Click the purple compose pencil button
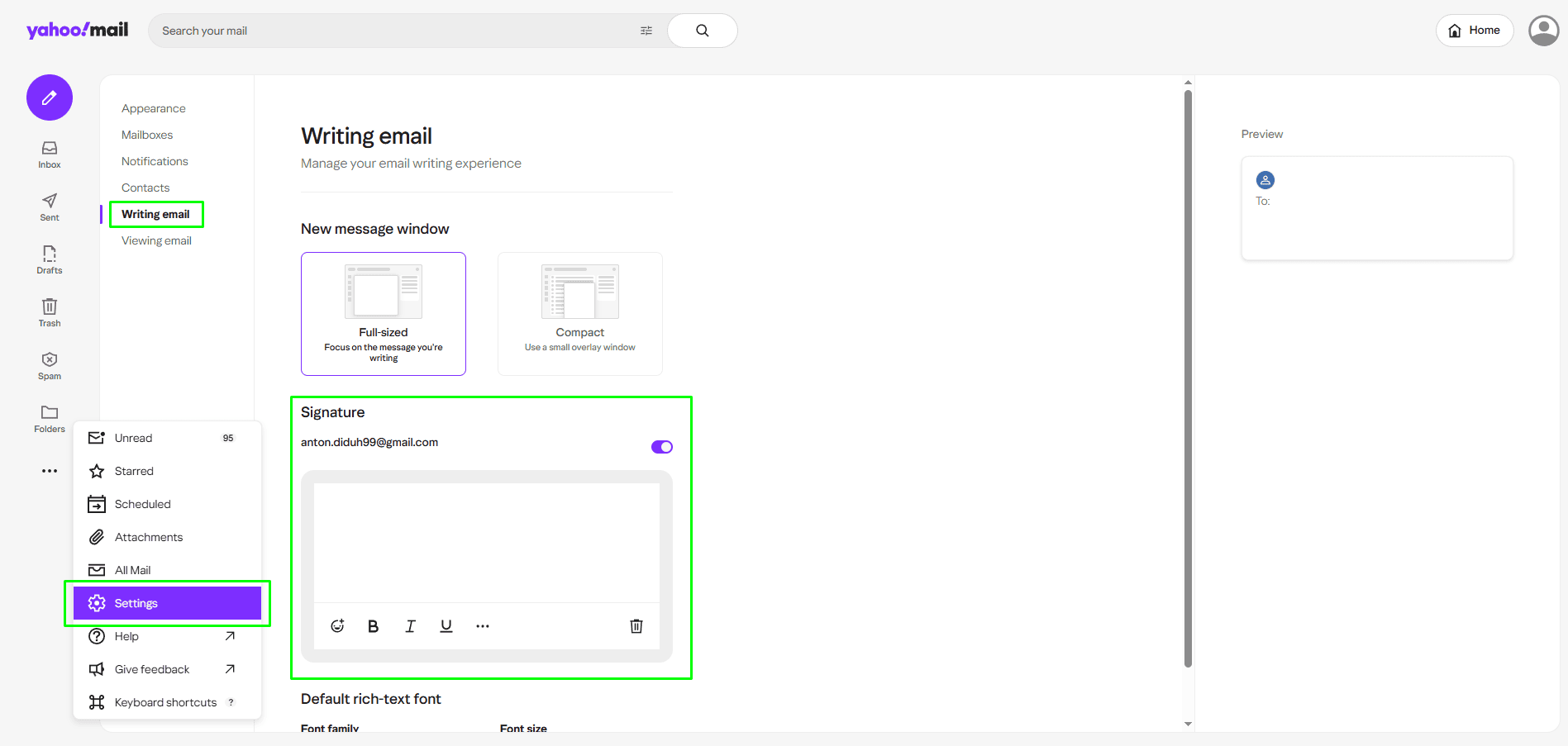Viewport: 1568px width, 746px height. point(50,97)
